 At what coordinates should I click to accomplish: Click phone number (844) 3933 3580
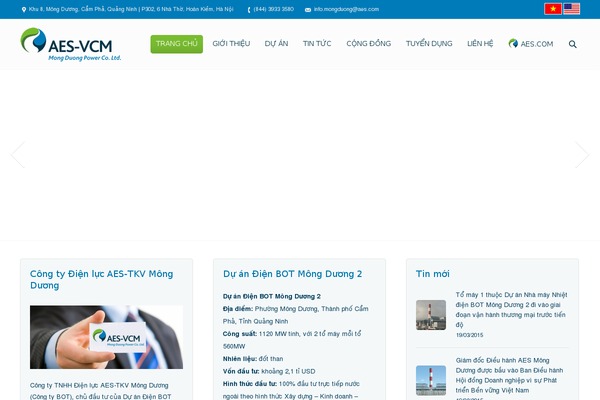[x=274, y=9]
